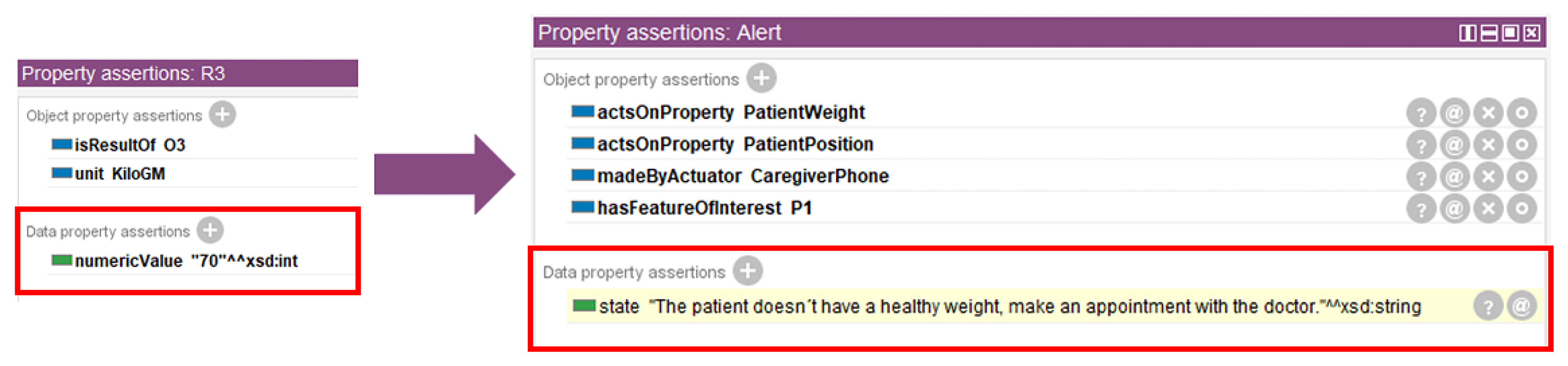This screenshot has width=1568, height=366.
Task: Add object property assertion for R3
Action: [222, 114]
